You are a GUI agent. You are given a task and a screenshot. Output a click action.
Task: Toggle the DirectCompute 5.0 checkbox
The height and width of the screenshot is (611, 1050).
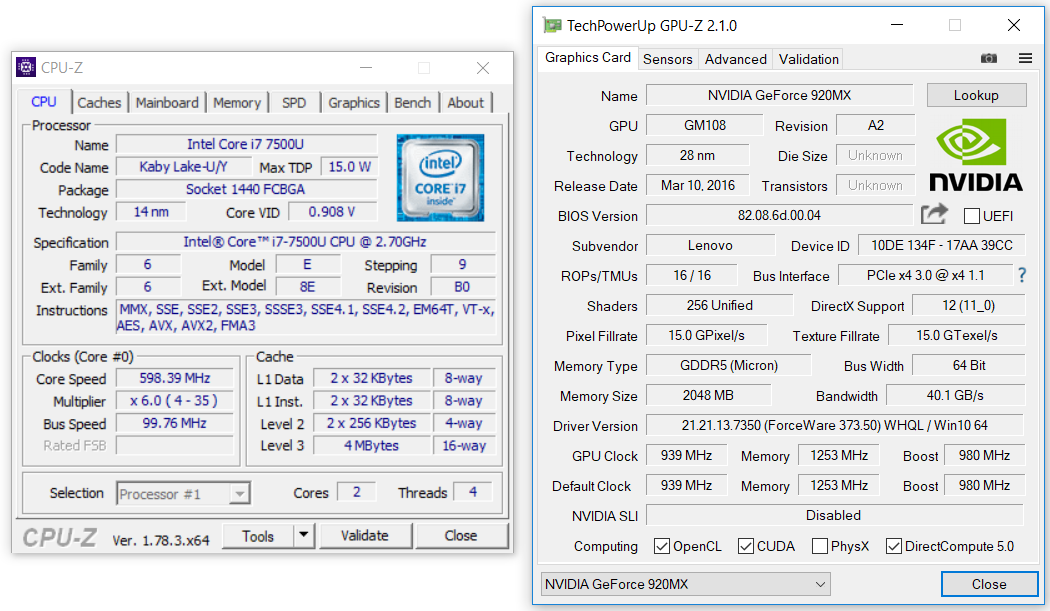pos(893,546)
